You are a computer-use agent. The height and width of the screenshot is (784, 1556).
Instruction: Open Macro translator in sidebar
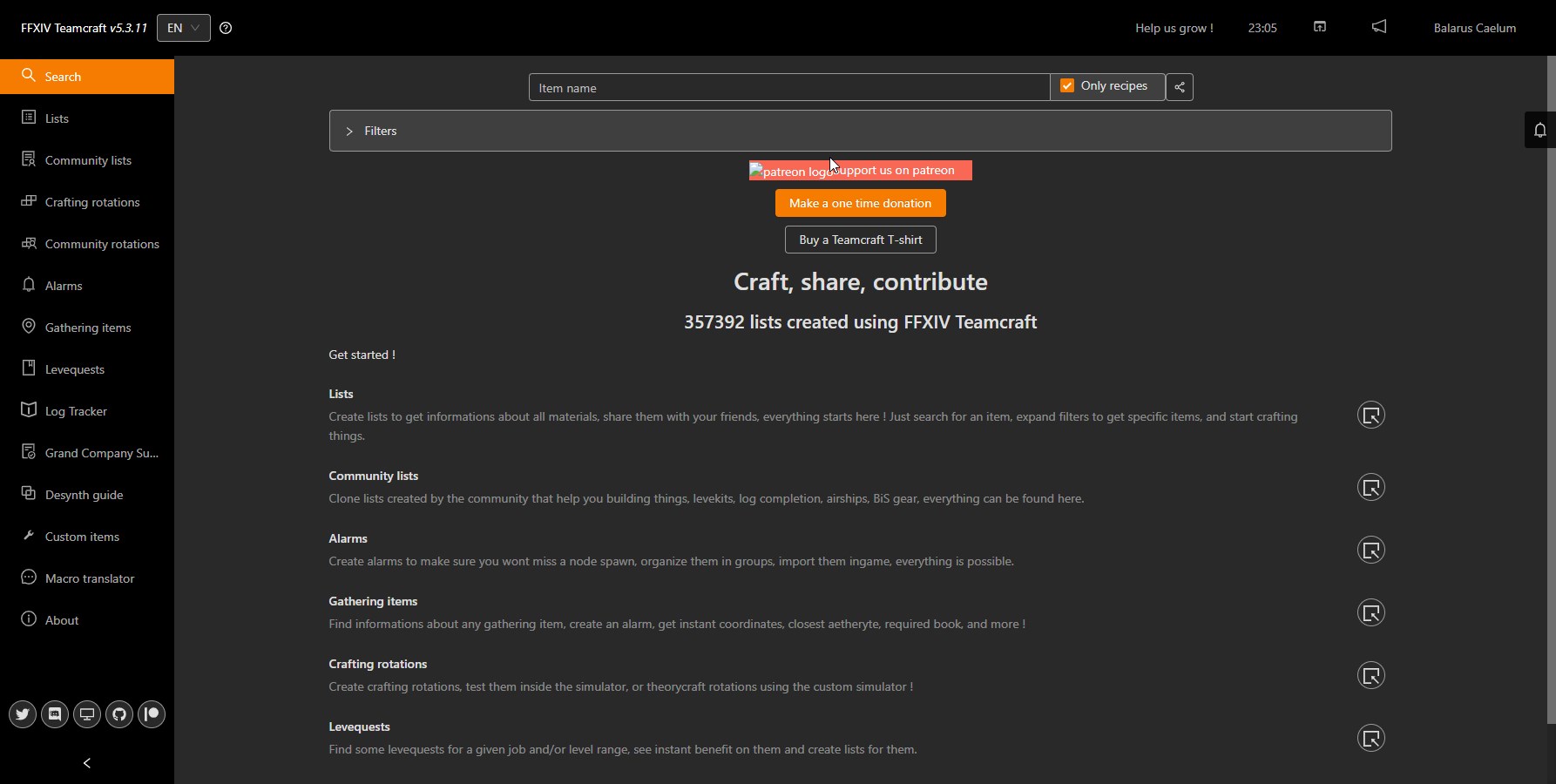coord(87,578)
